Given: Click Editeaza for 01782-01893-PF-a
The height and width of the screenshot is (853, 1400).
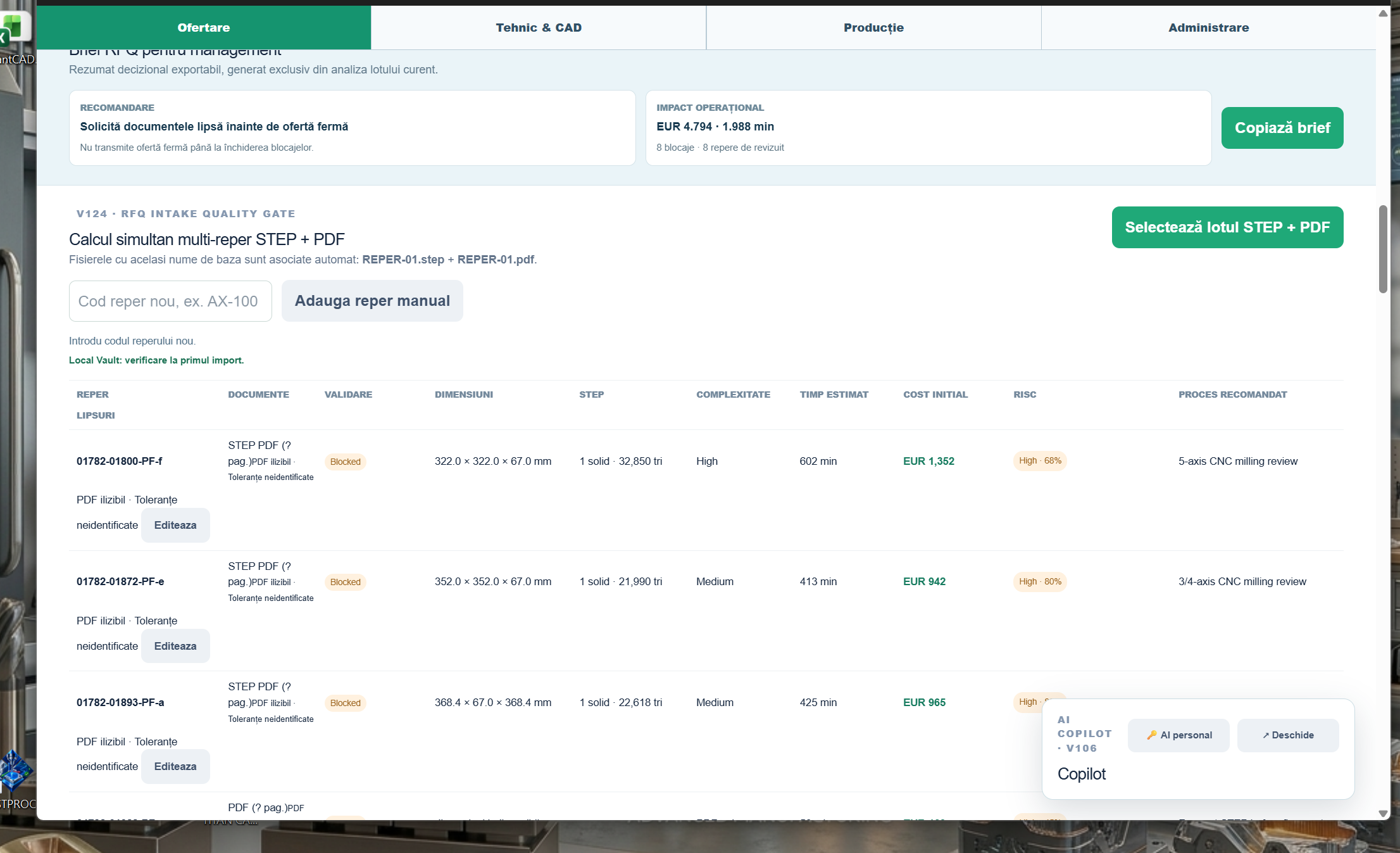Looking at the screenshot, I should [x=175, y=766].
